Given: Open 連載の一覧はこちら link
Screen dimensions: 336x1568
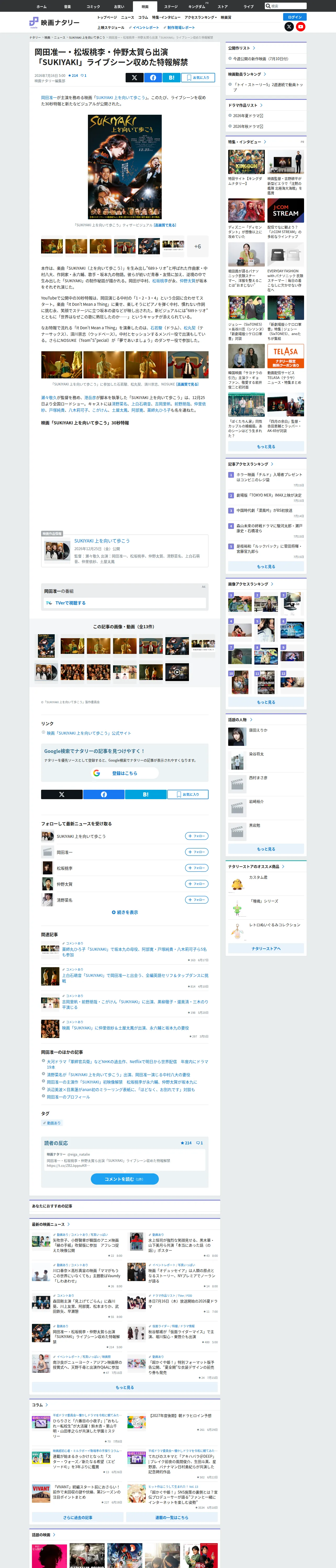Looking at the screenshot, I should [172, 1518].
